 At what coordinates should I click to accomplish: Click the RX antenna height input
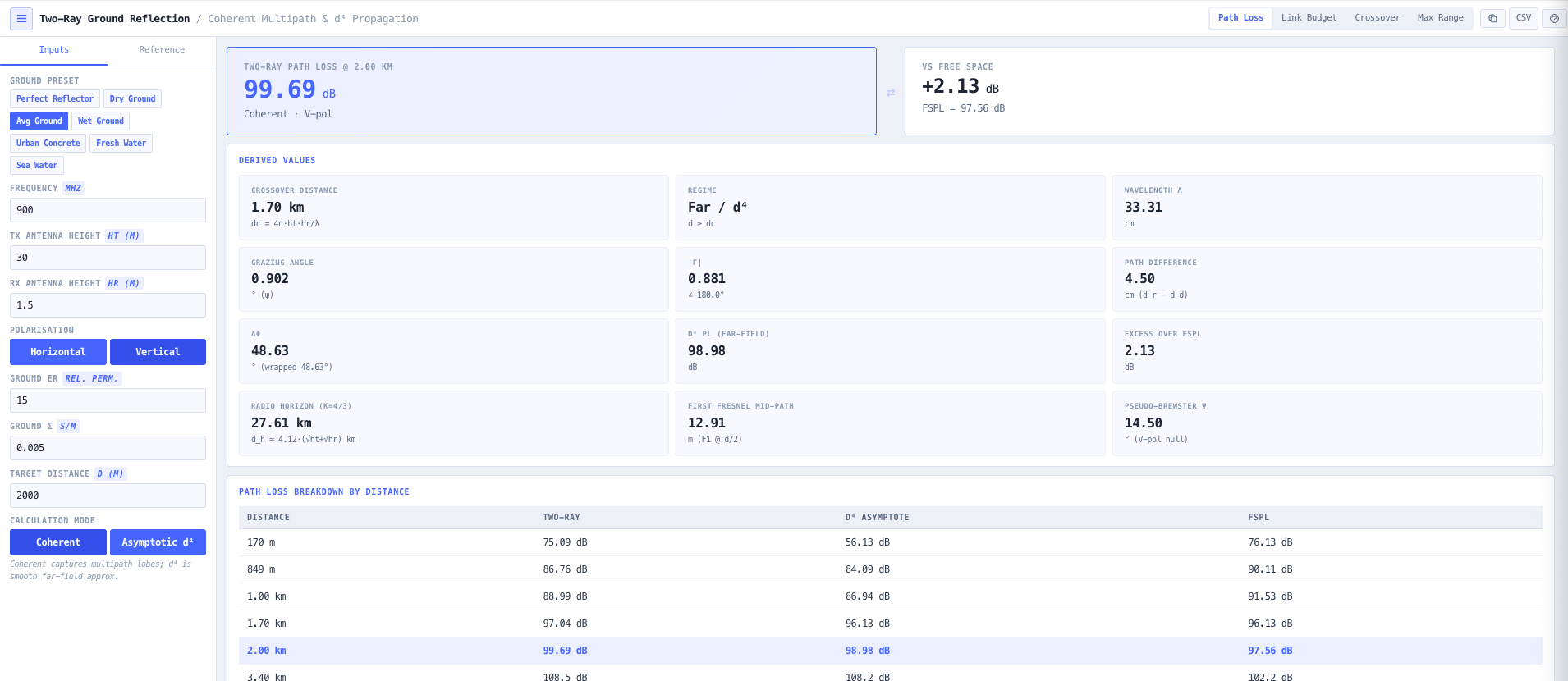pos(108,305)
